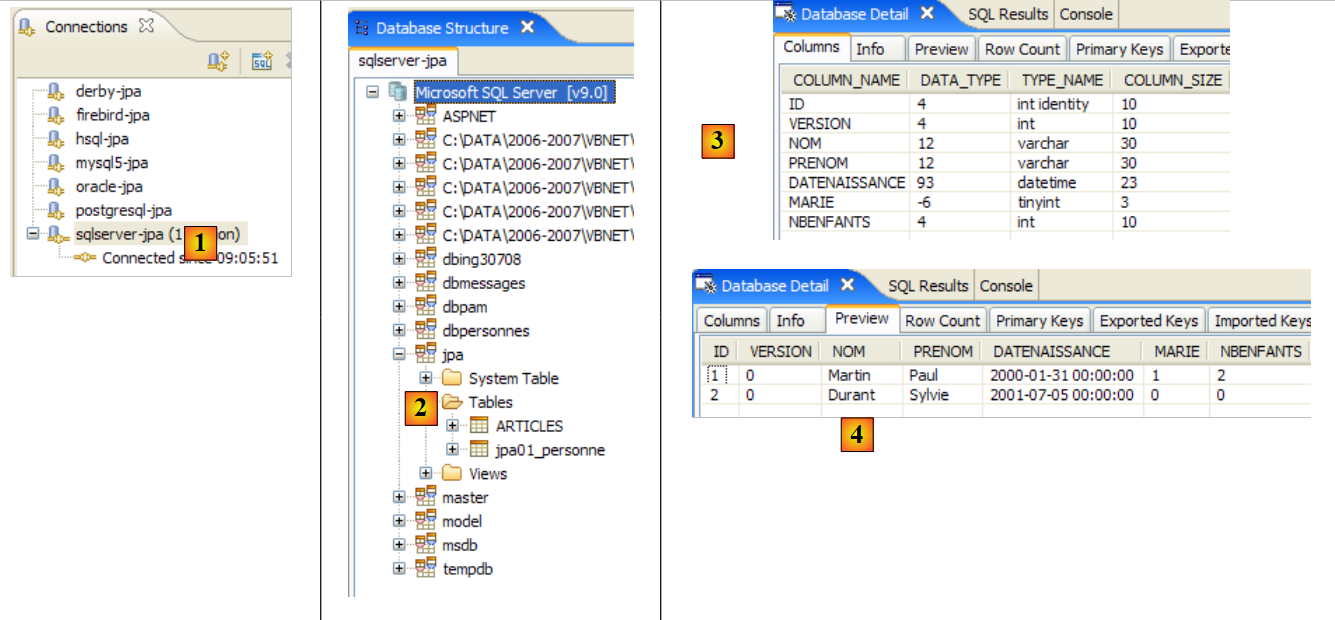Click the COLUMN_NAME column header
Viewport: 1335px width, 620px height.
click(846, 80)
